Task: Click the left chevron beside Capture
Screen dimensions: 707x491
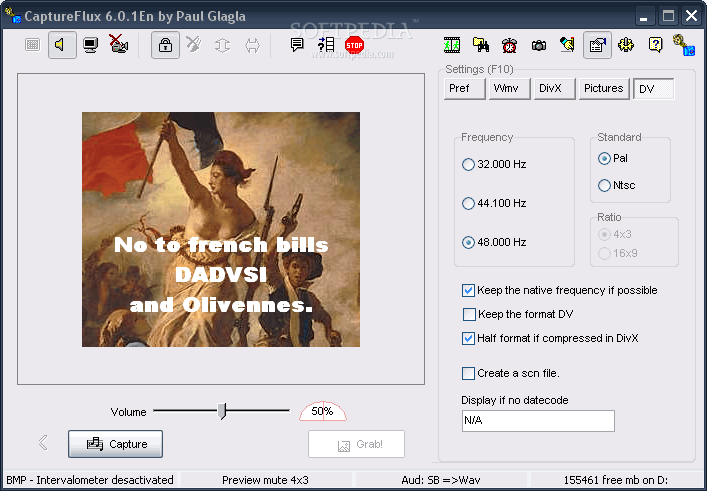Action: pyautogui.click(x=43, y=443)
